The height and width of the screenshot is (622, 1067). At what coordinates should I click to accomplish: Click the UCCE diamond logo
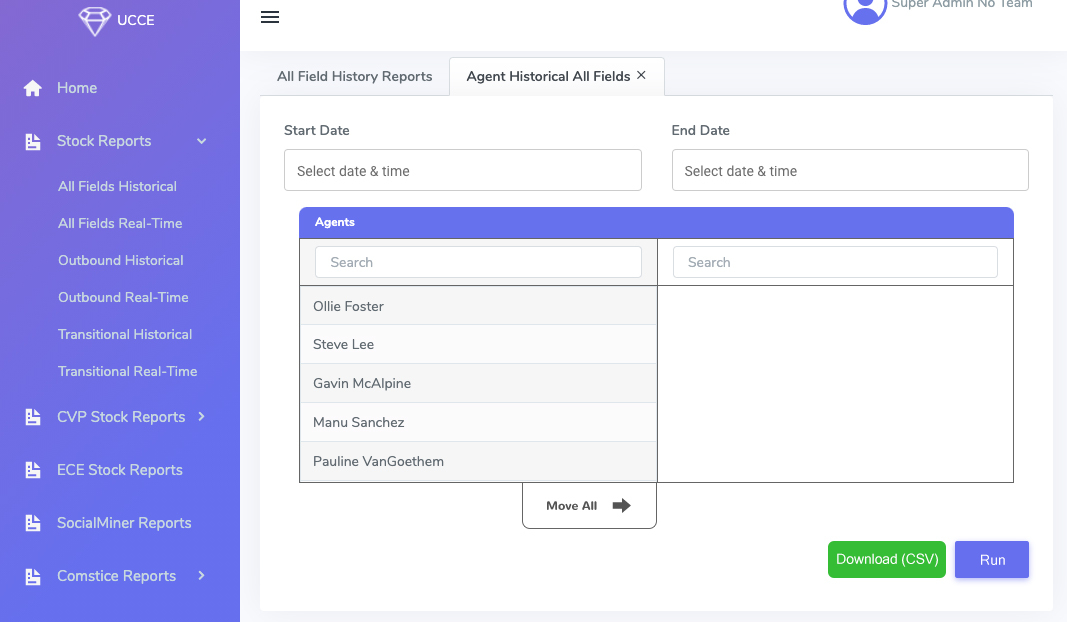(94, 20)
